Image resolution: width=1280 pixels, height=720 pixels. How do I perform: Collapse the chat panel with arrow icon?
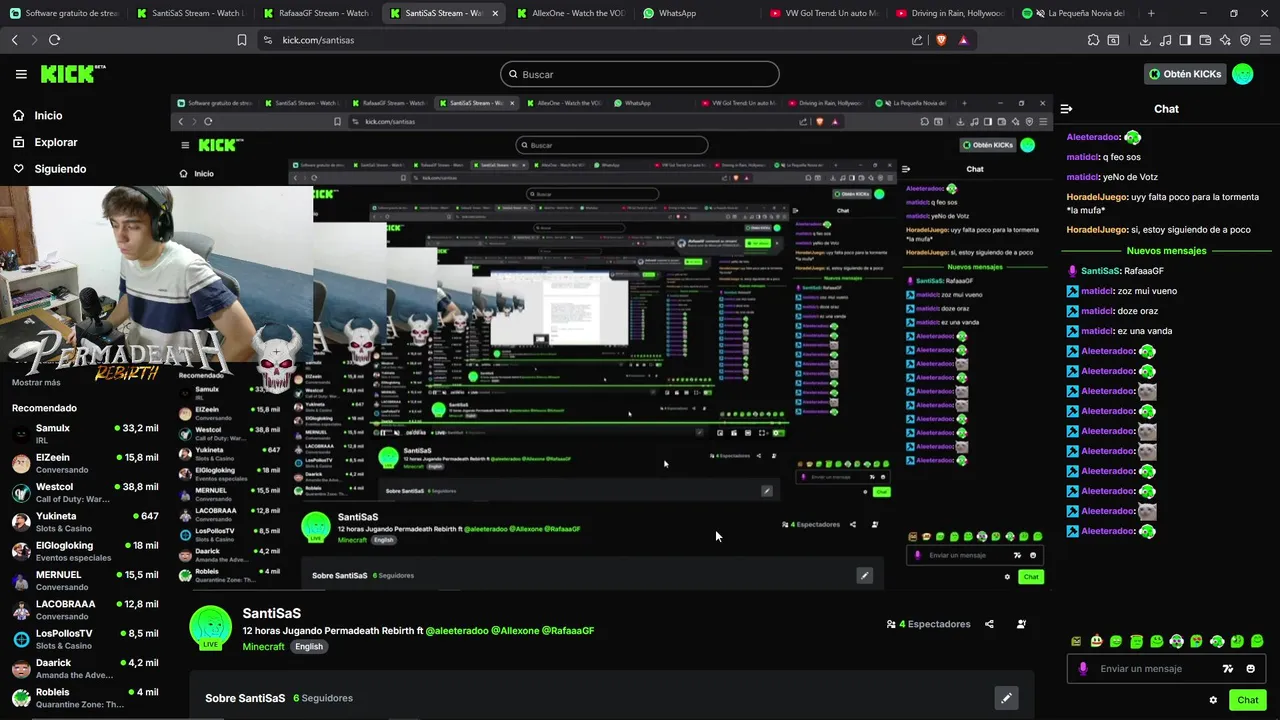[1066, 109]
